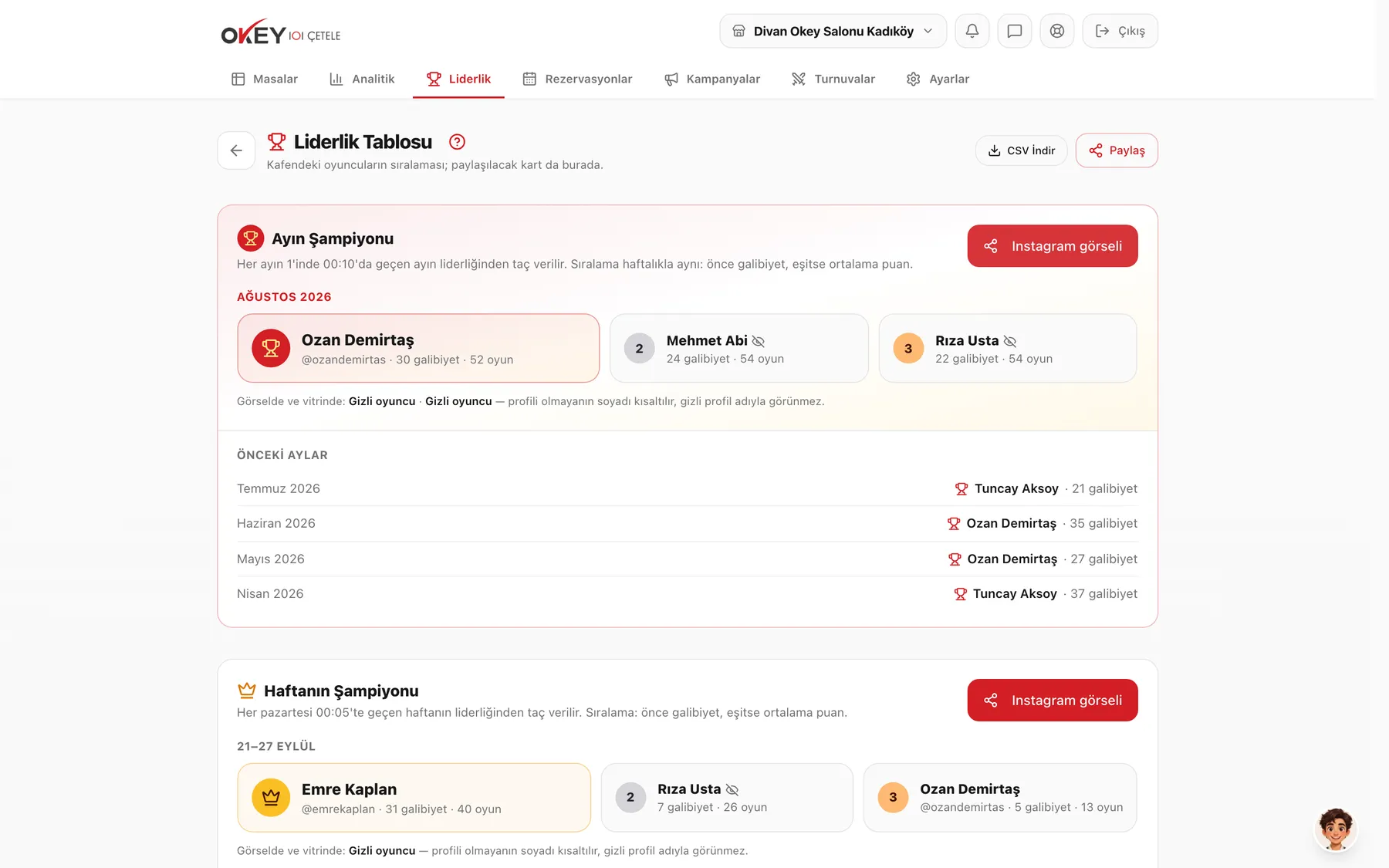Viewport: 1389px width, 868px height.
Task: Click the hidden-profile eye icon next to Mehmet Abi
Action: point(759,341)
